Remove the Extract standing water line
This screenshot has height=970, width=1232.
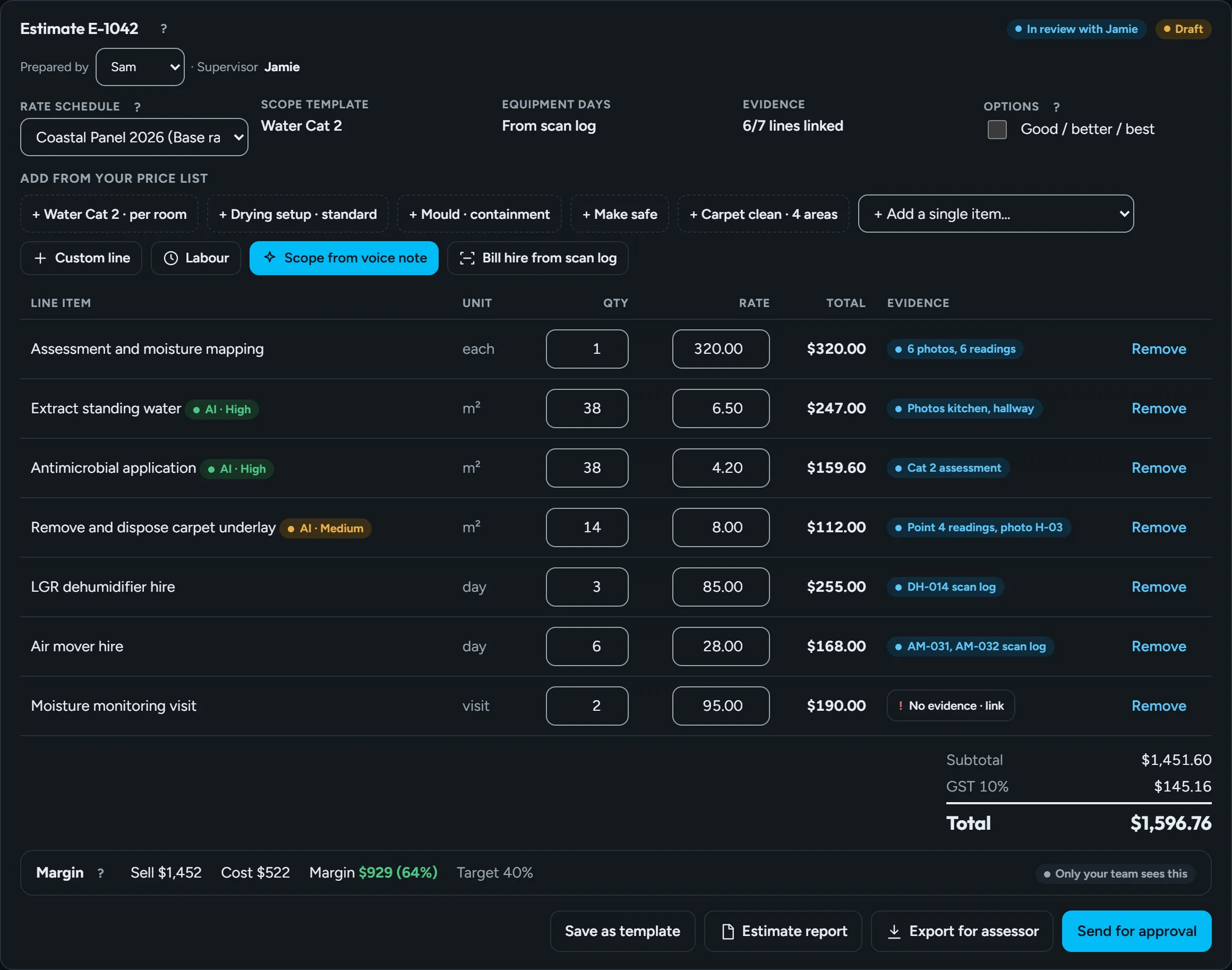click(x=1159, y=409)
